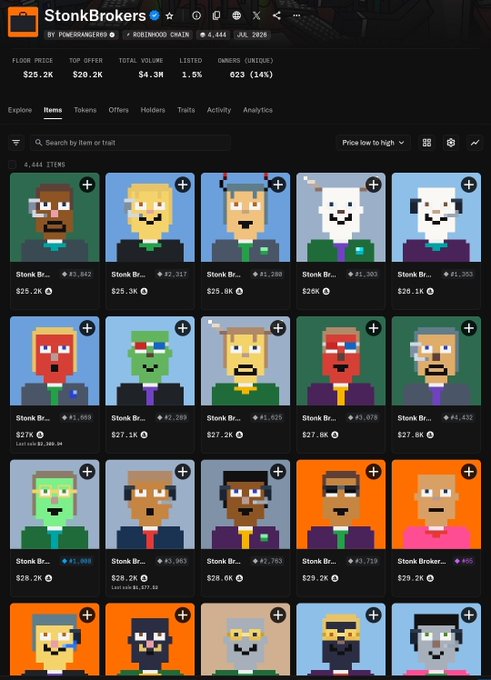This screenshot has width=491, height=680.
Task: Select the Items tab
Action: click(52, 110)
